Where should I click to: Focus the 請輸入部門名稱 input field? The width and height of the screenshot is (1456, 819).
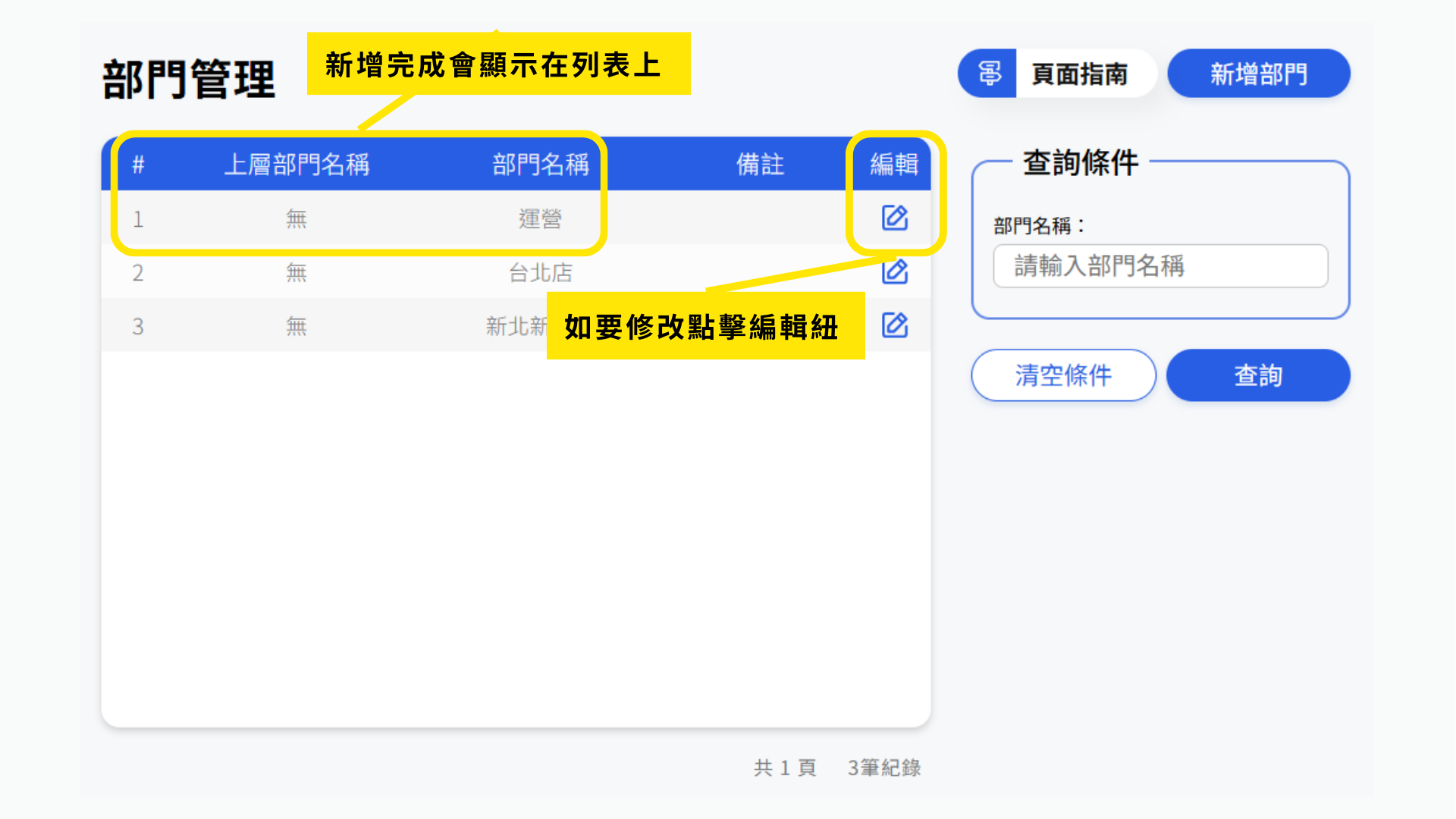(1160, 265)
